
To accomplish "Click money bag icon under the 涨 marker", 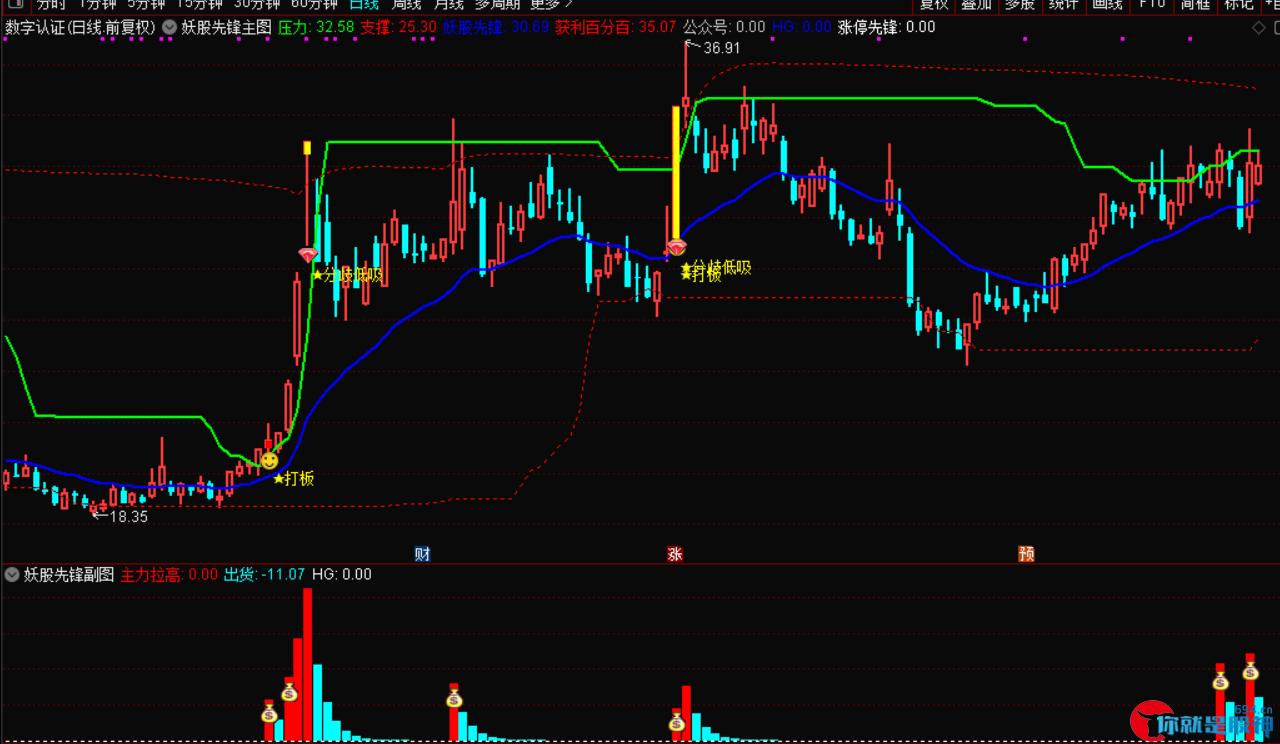I will tap(676, 721).
